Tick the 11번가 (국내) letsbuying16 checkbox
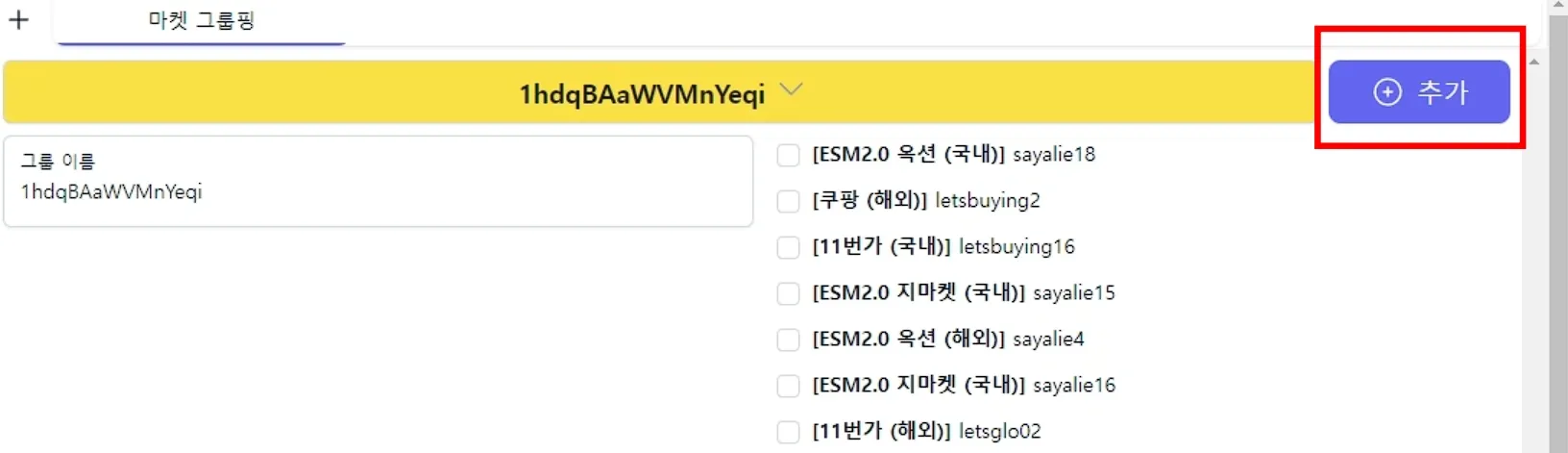Image resolution: width=1568 pixels, height=453 pixels. tap(788, 247)
